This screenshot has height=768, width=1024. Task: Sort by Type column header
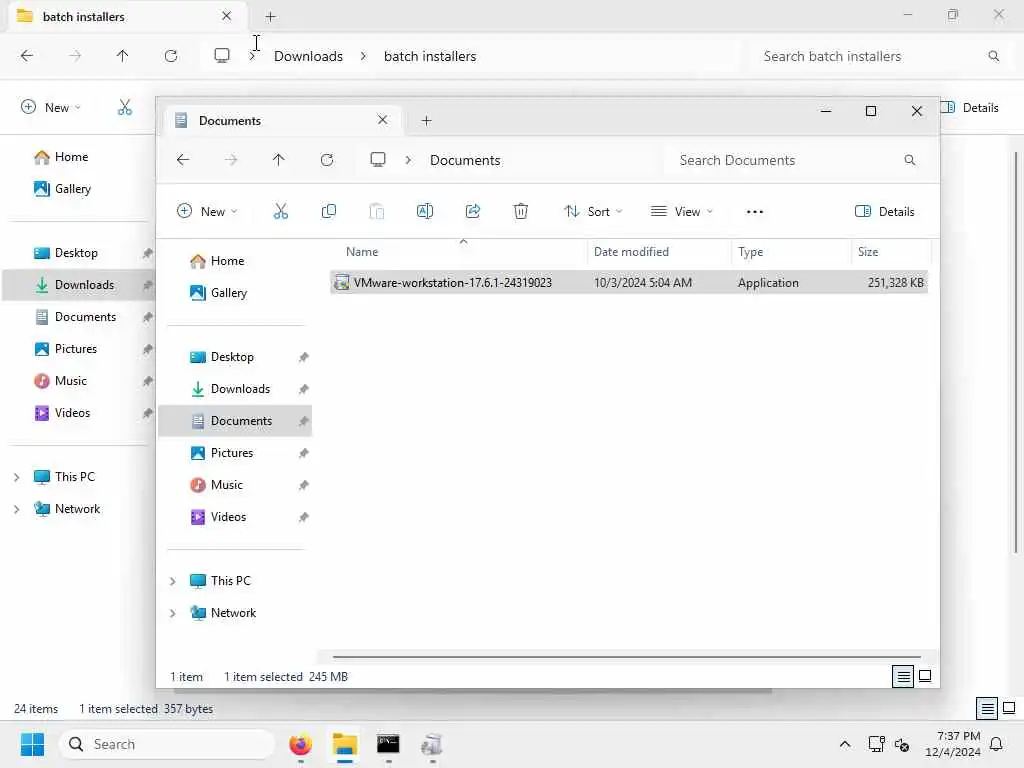point(791,252)
